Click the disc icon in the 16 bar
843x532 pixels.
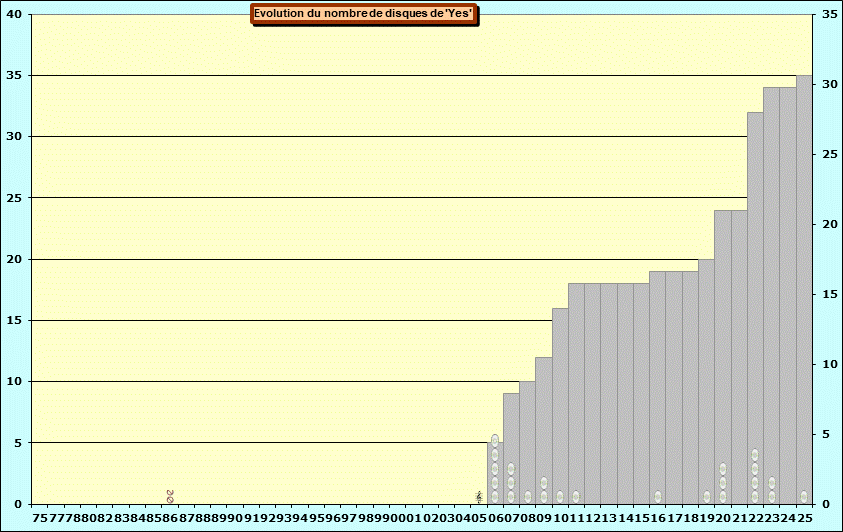658,497
